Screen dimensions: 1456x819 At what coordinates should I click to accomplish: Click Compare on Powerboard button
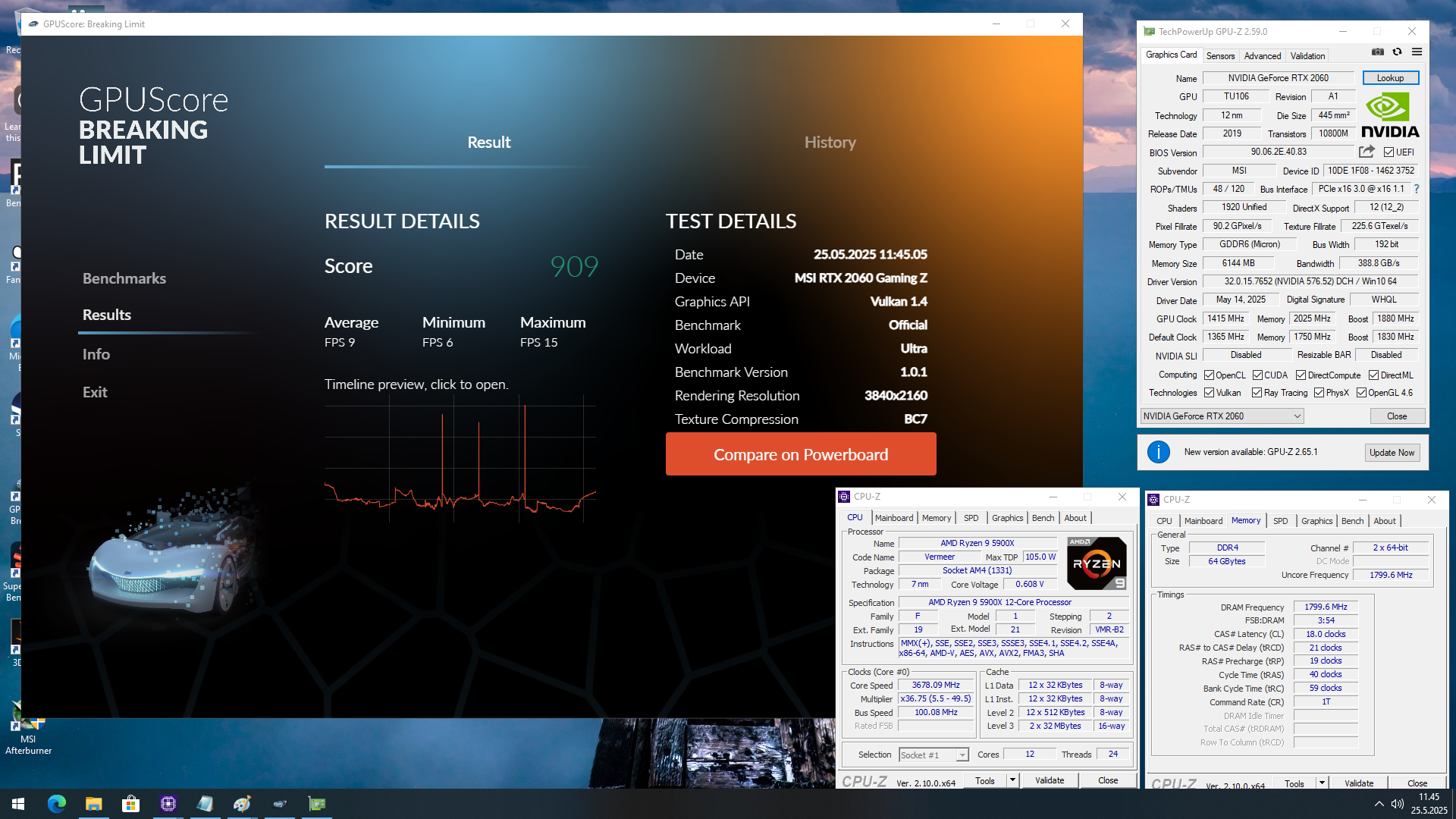(x=801, y=454)
